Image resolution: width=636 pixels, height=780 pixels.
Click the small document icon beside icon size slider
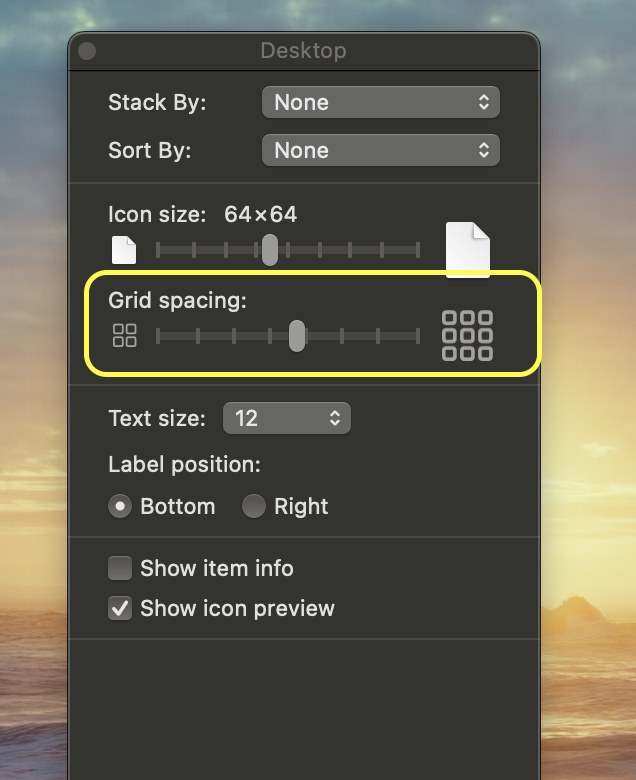tap(123, 249)
